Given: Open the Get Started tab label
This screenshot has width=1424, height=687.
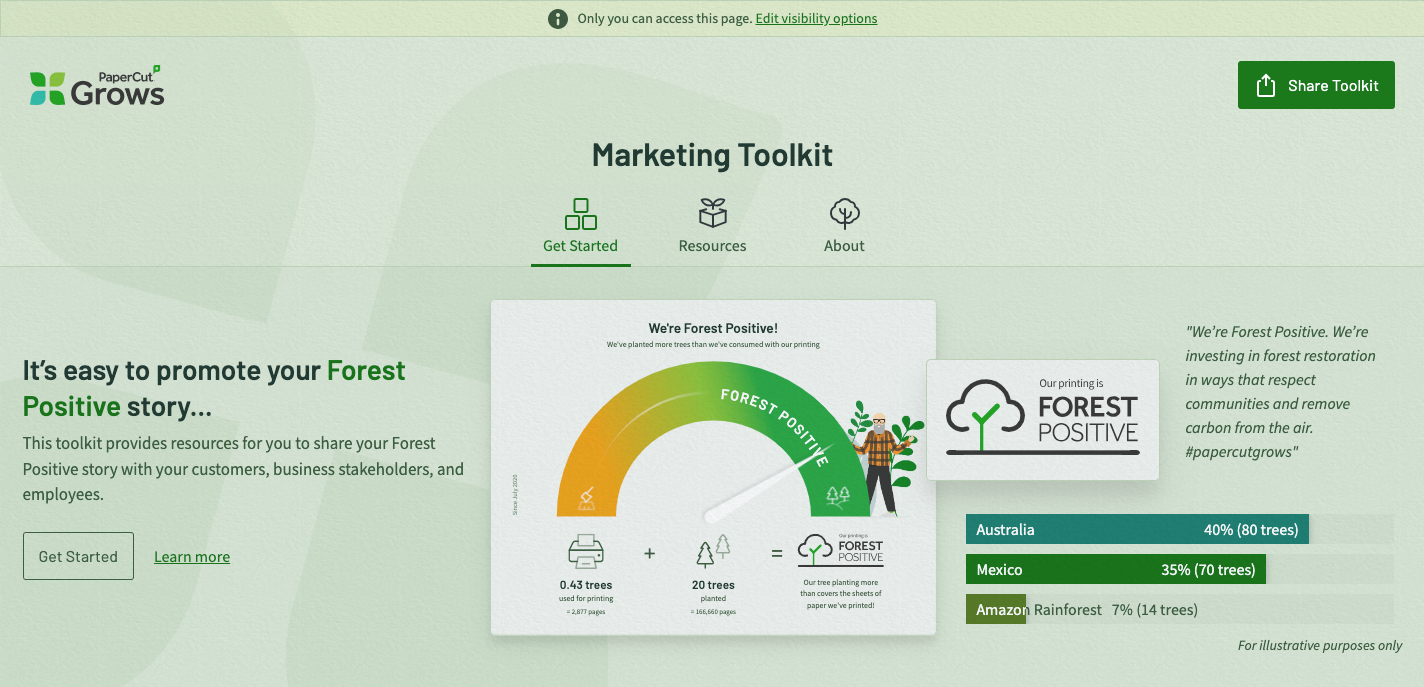Looking at the screenshot, I should [x=580, y=246].
